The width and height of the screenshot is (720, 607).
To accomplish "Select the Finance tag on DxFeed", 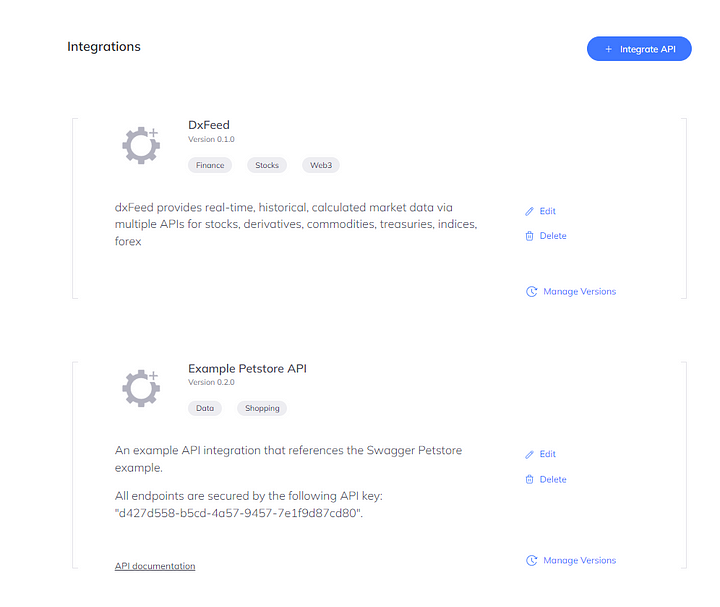I will click(x=210, y=165).
